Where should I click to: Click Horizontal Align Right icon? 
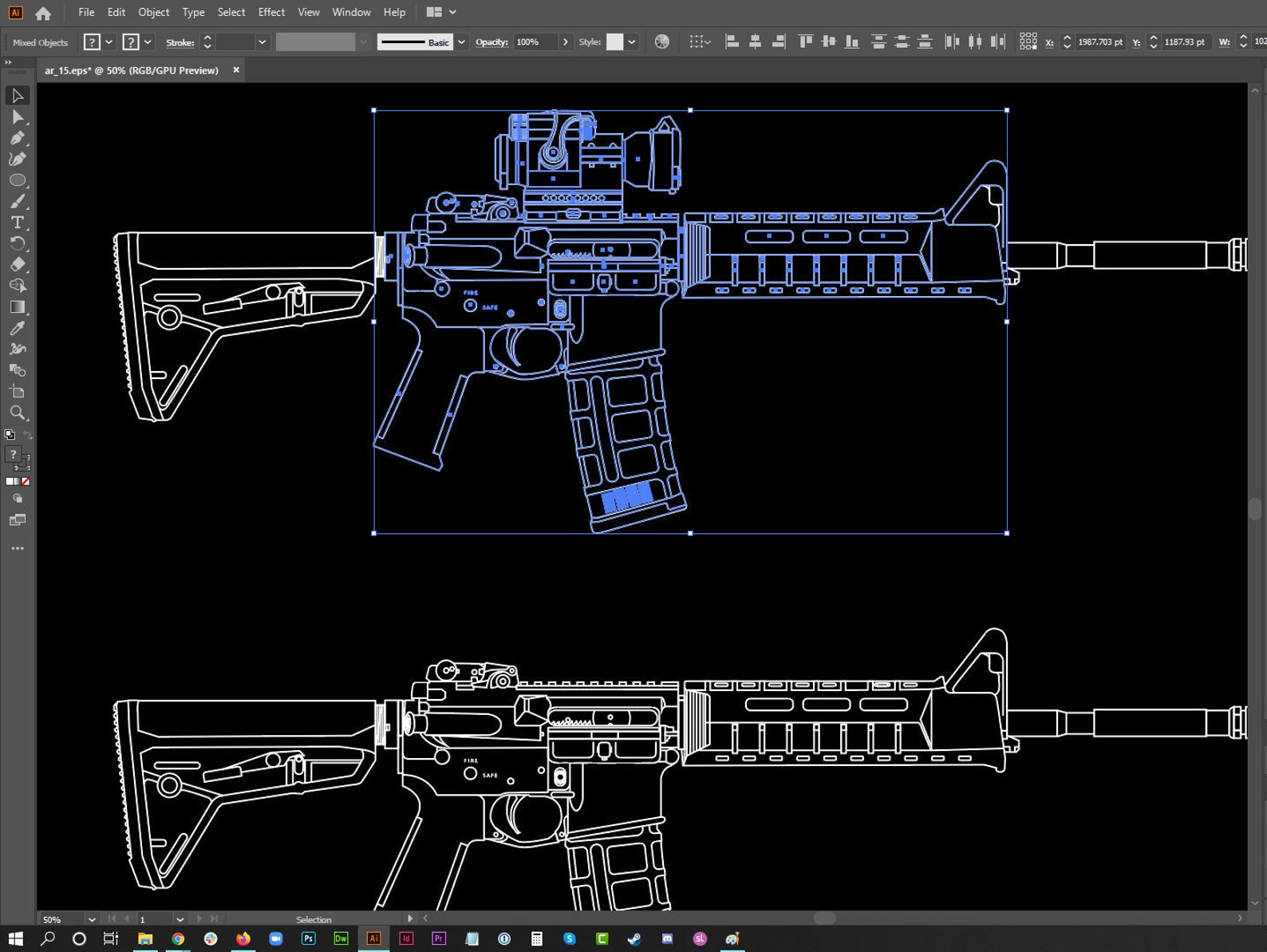779,41
